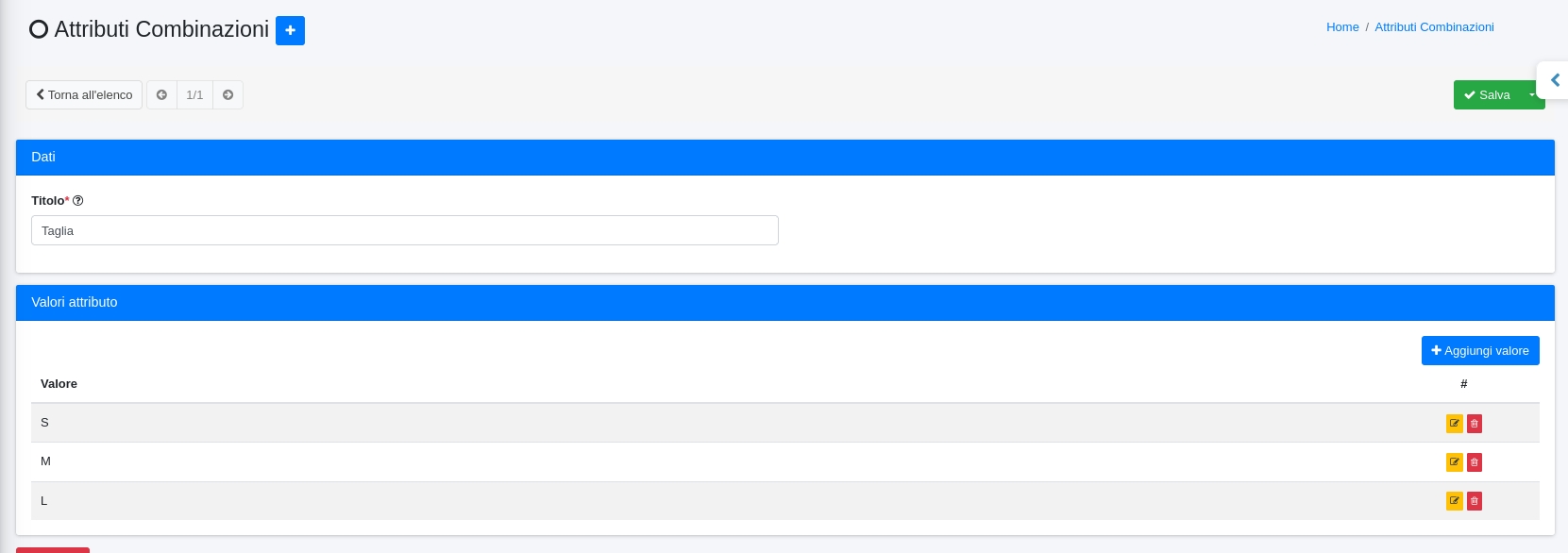Edit the M value row
This screenshot has width=1568, height=553.
(x=1454, y=462)
